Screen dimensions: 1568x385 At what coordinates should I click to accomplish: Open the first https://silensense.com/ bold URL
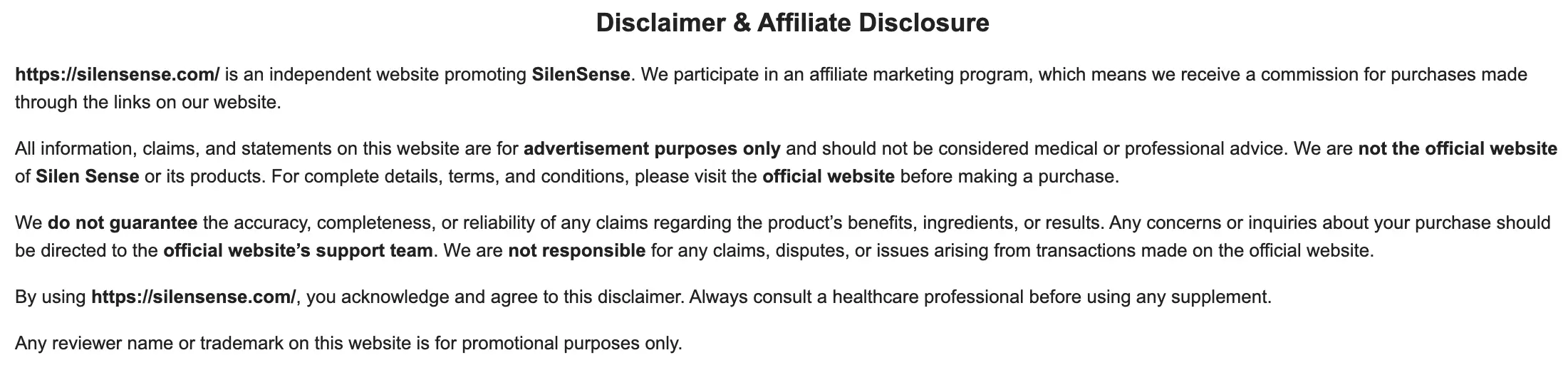coord(118,74)
